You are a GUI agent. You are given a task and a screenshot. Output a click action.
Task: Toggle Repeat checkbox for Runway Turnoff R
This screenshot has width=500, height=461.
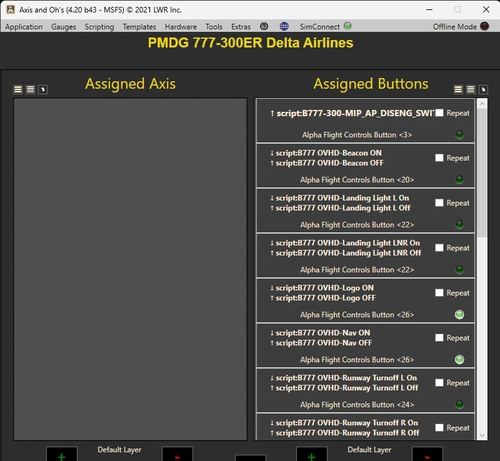point(439,428)
